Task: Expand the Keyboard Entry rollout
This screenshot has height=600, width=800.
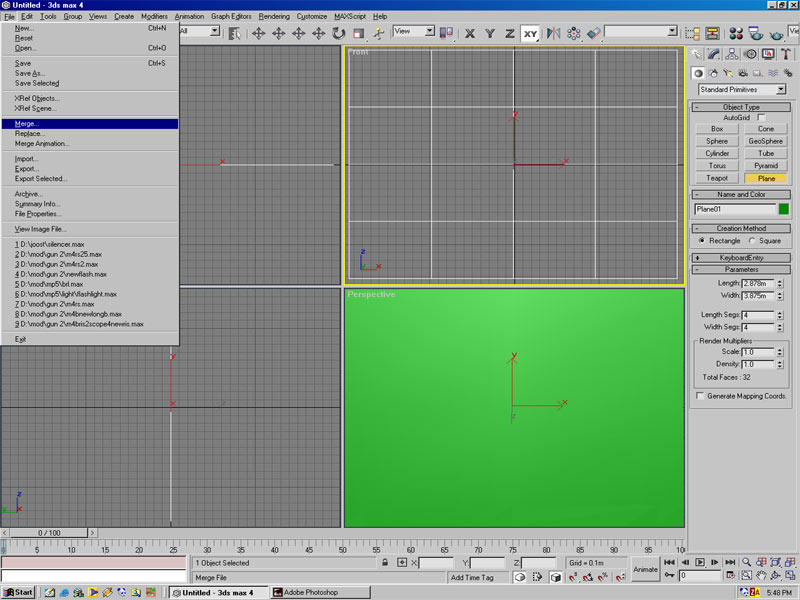Action: 740,257
